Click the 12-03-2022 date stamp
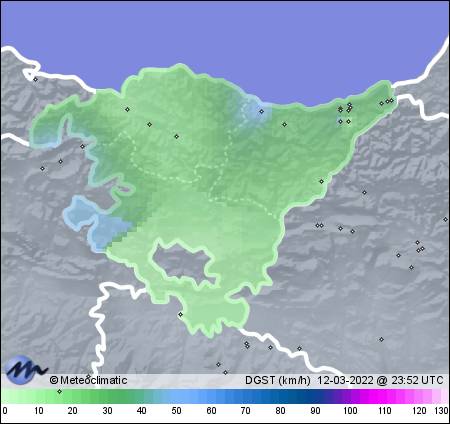 (345, 380)
